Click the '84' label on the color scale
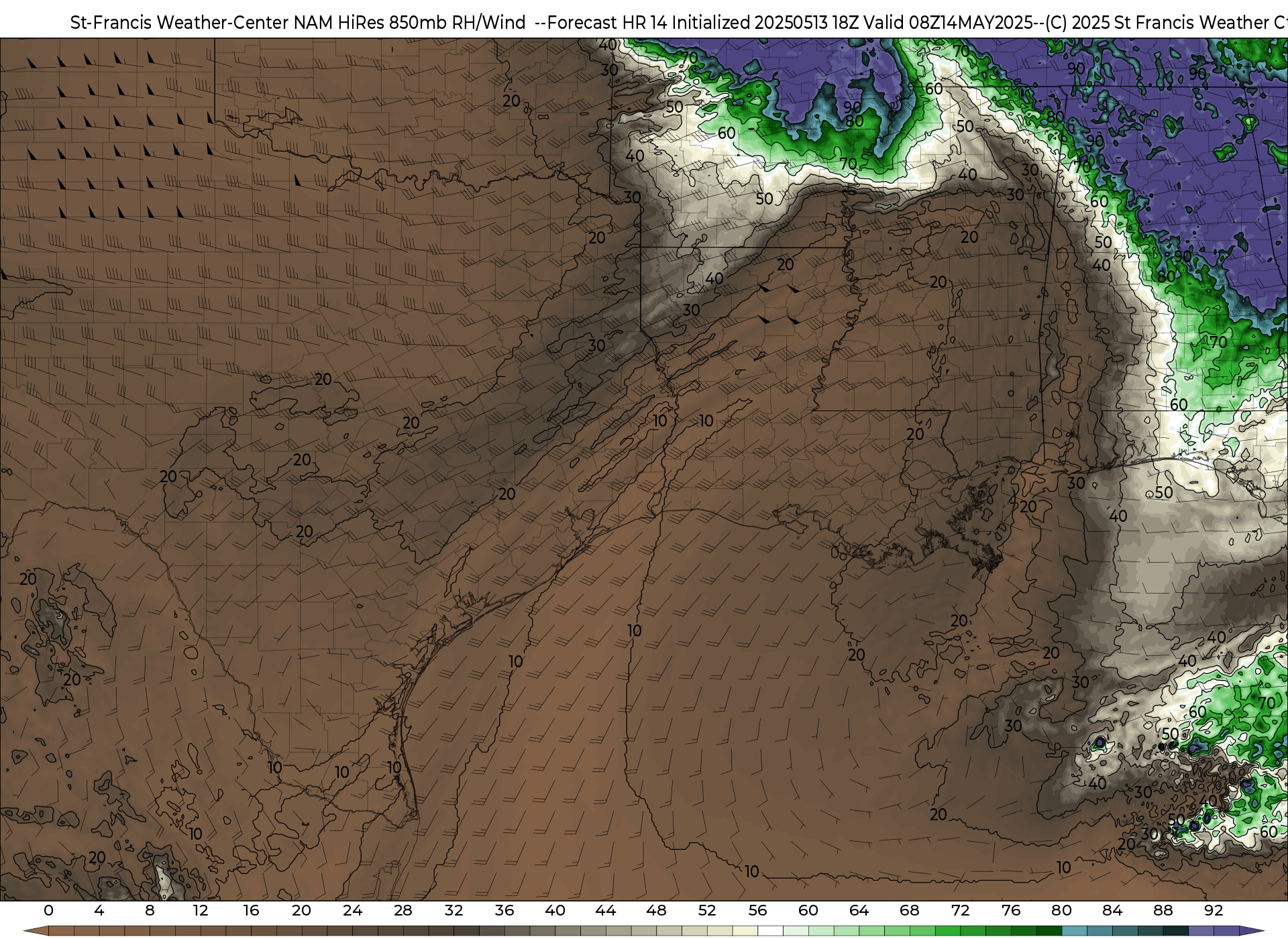The width and height of the screenshot is (1288, 939). (x=1112, y=910)
